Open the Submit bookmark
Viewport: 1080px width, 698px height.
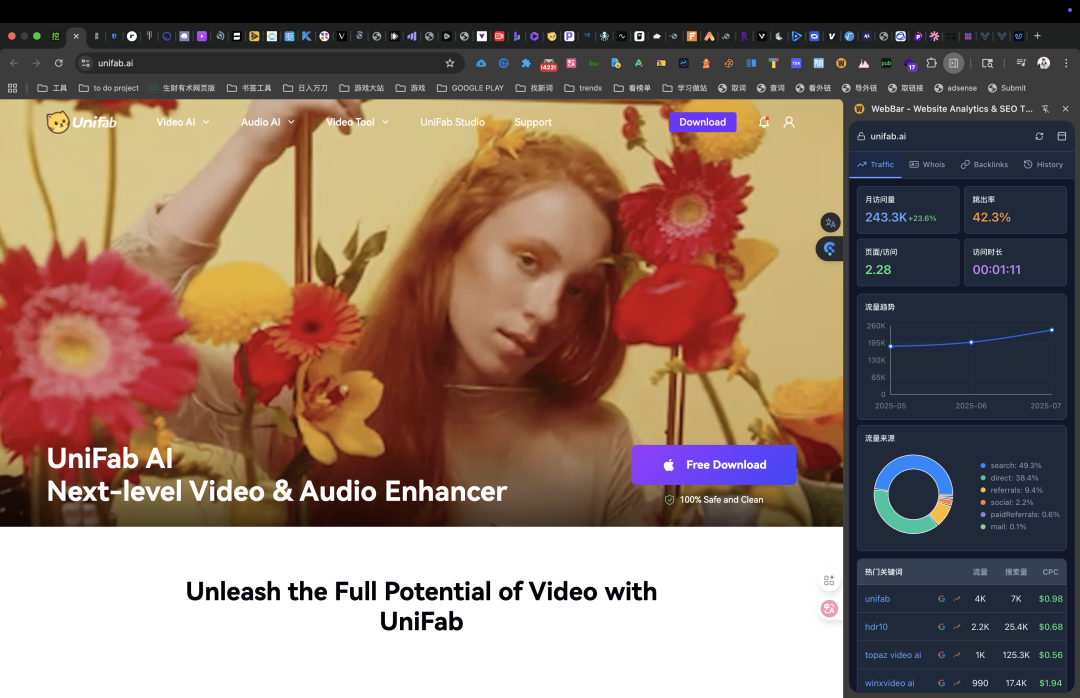[1007, 88]
